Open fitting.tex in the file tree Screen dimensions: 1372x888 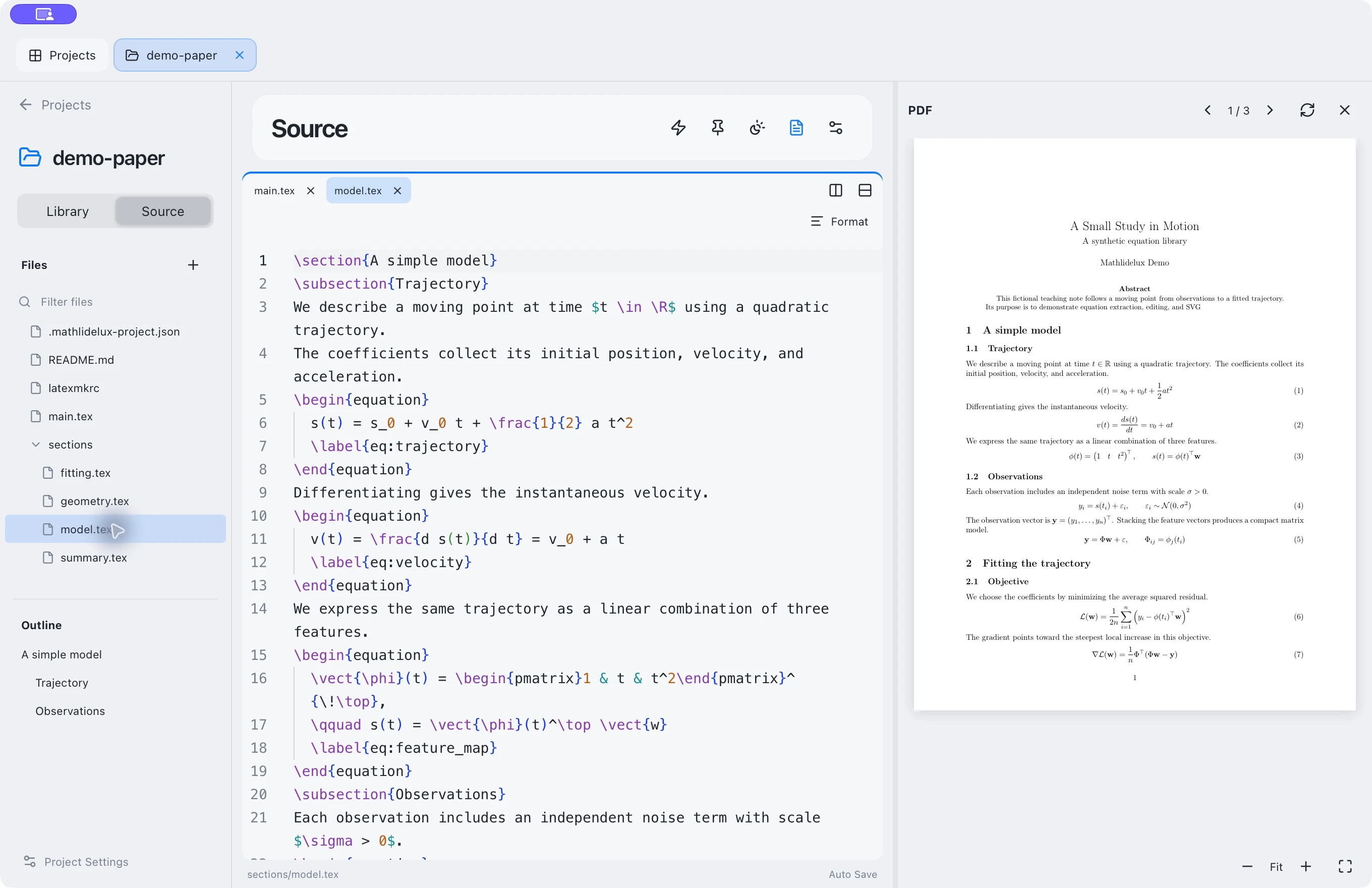click(116, 473)
